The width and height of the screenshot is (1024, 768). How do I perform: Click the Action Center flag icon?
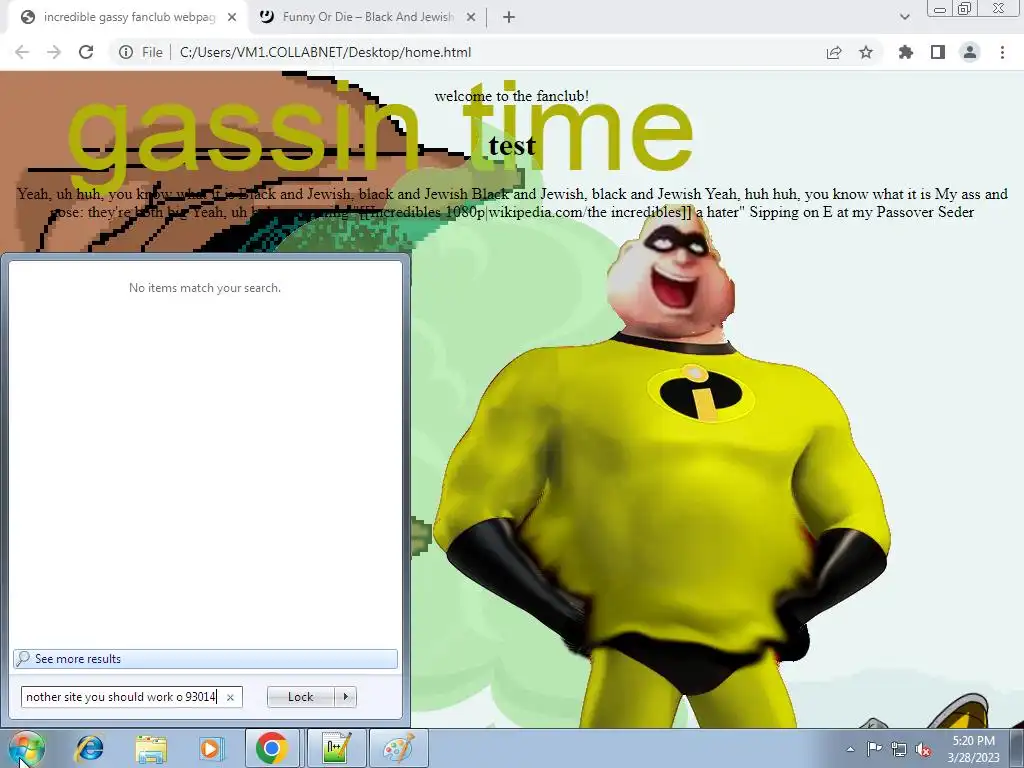(874, 749)
